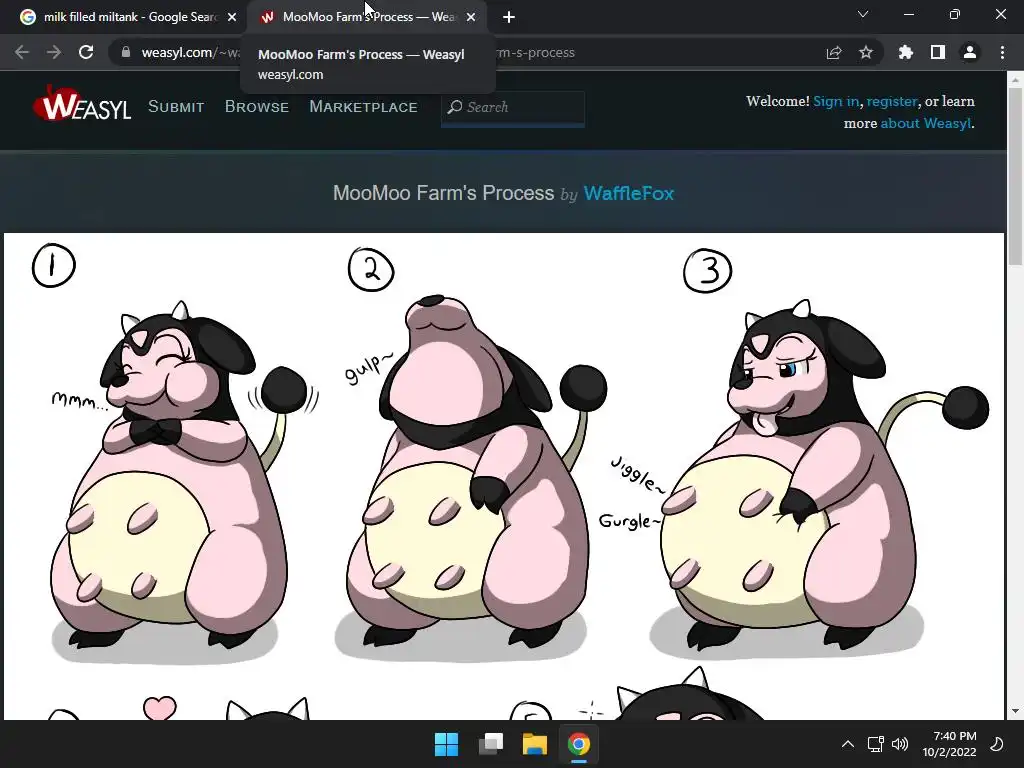Open the notifications moon icon
The height and width of the screenshot is (768, 1024).
pos(997,744)
